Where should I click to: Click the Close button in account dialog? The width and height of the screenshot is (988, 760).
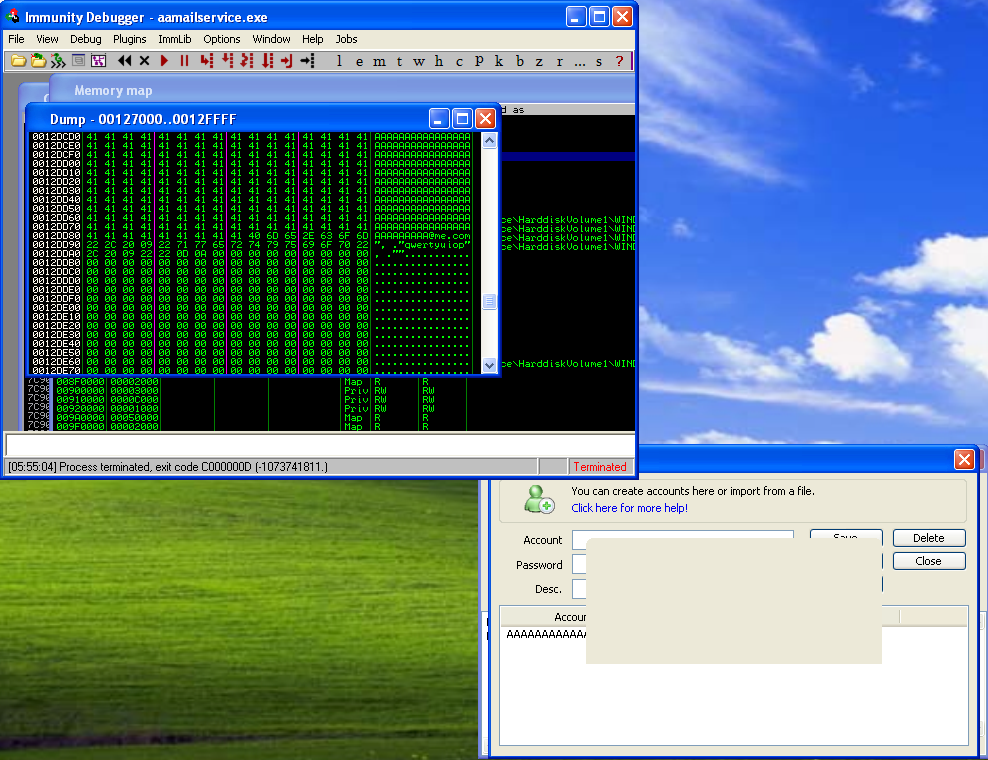(x=929, y=561)
